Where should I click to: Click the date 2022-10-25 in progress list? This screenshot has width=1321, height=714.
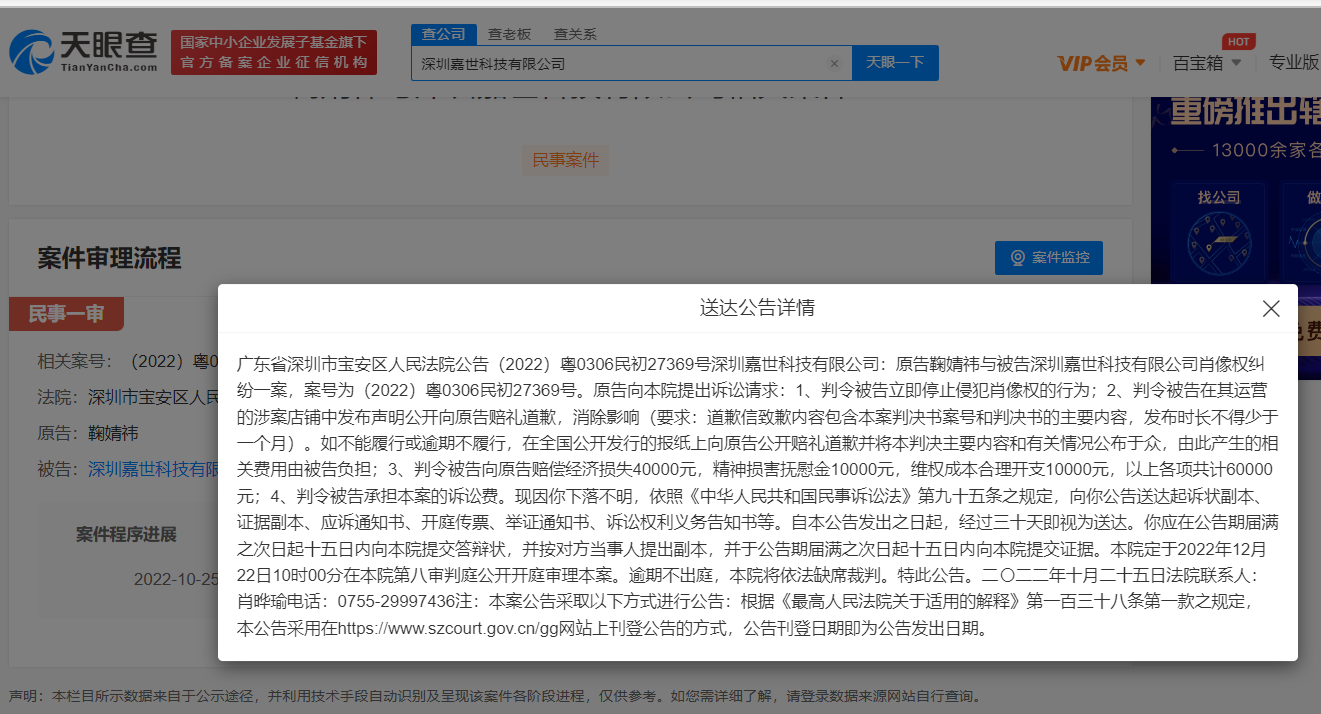pyautogui.click(x=176, y=579)
